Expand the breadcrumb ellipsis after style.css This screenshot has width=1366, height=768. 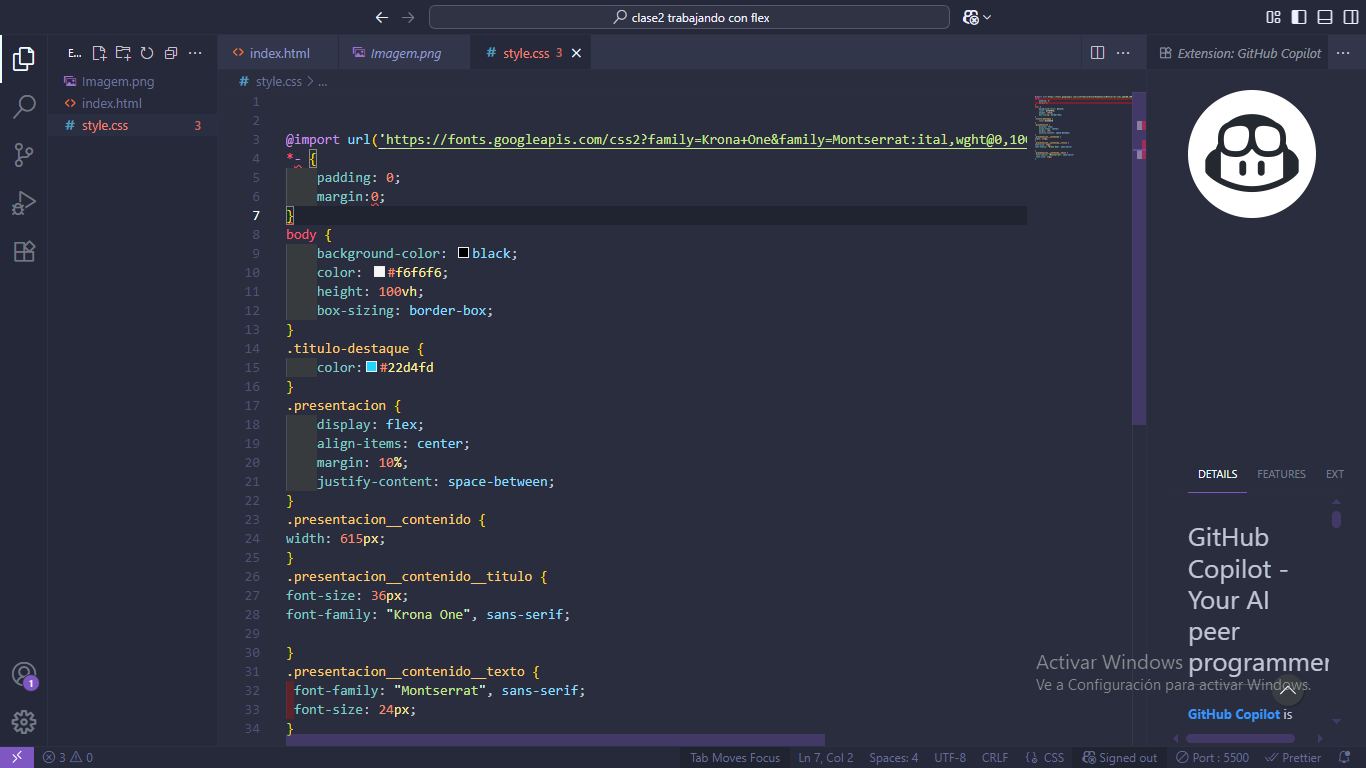(x=323, y=82)
